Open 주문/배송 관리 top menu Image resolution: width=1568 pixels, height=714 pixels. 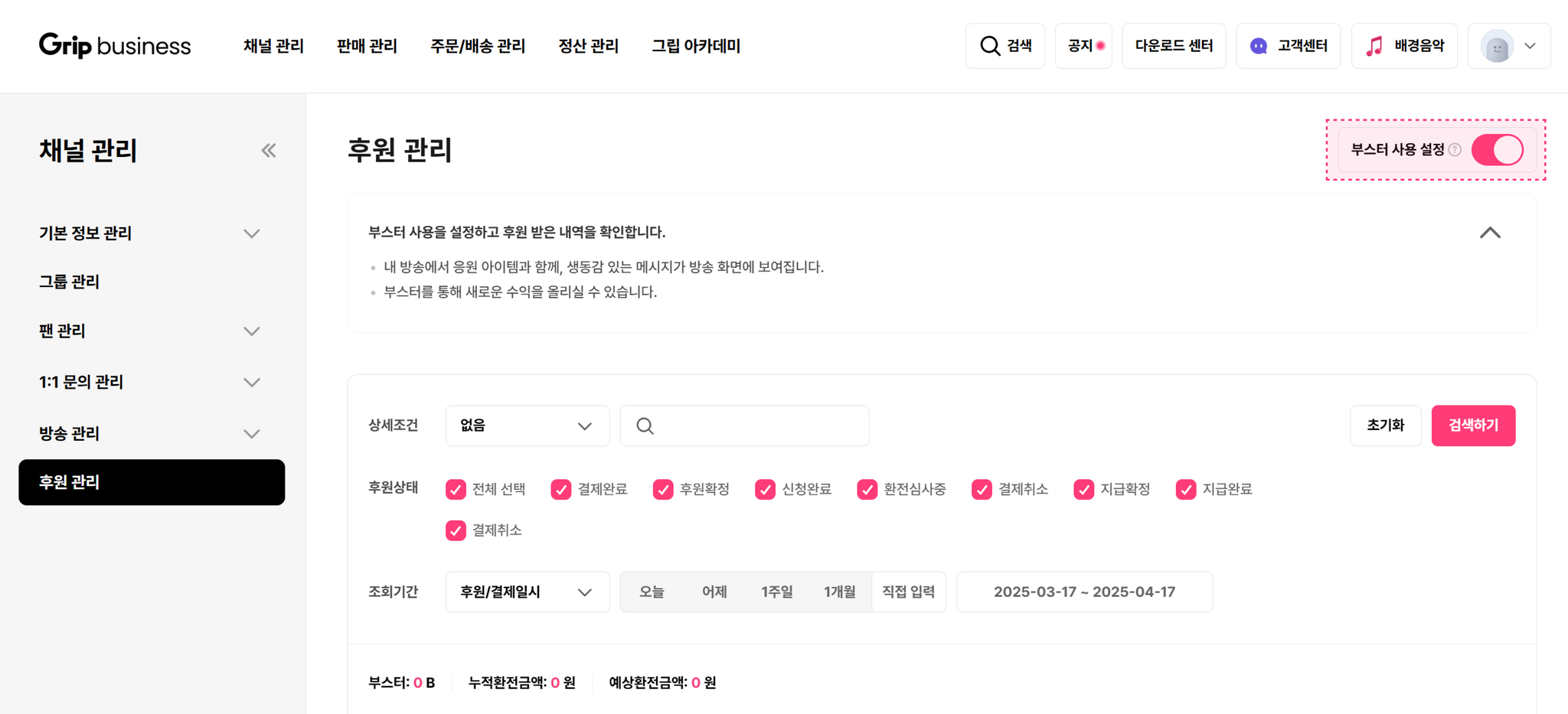(478, 46)
